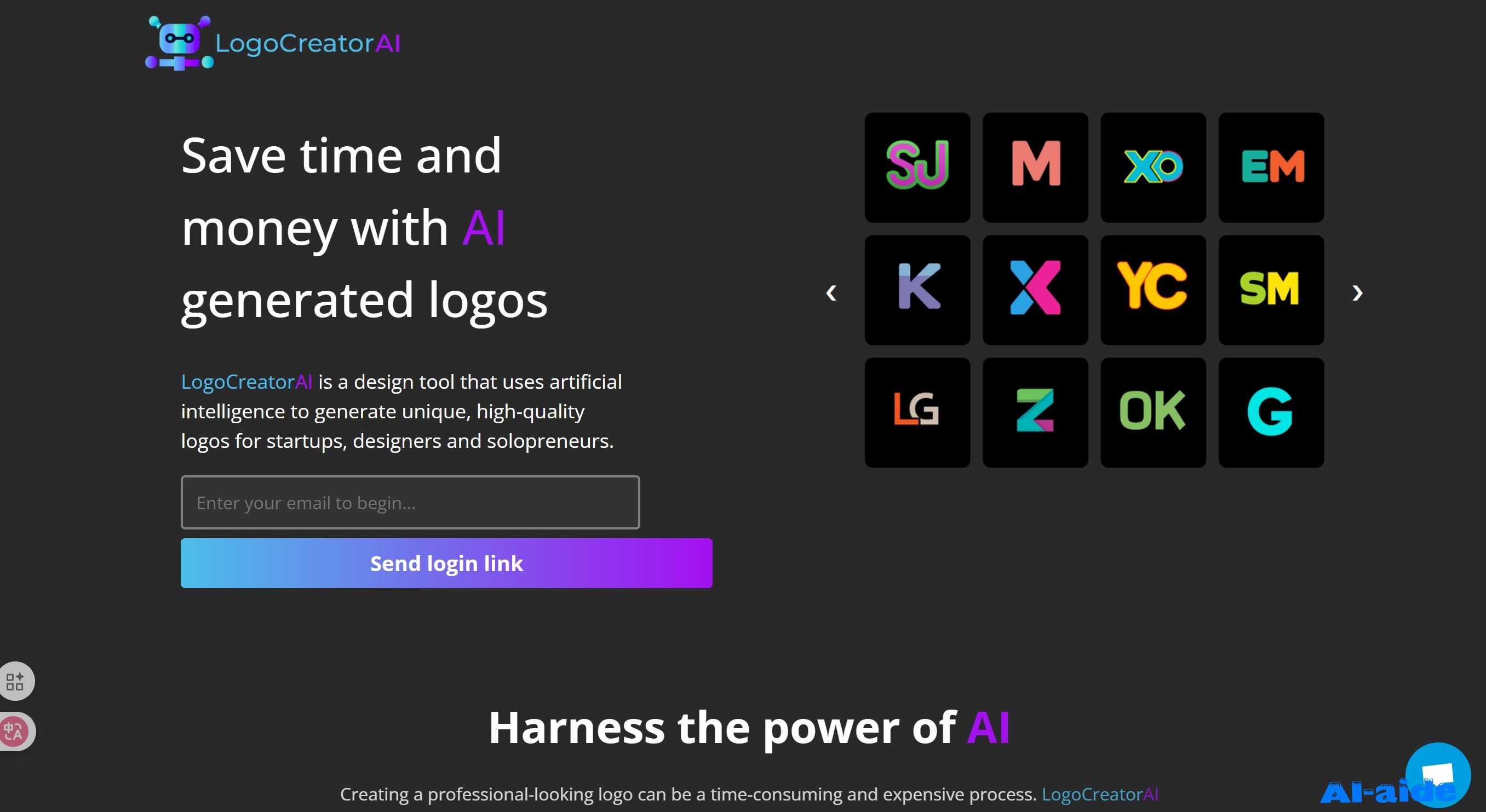Viewport: 1486px width, 812px height.
Task: Open the XO sample logo tile
Action: (x=1153, y=167)
